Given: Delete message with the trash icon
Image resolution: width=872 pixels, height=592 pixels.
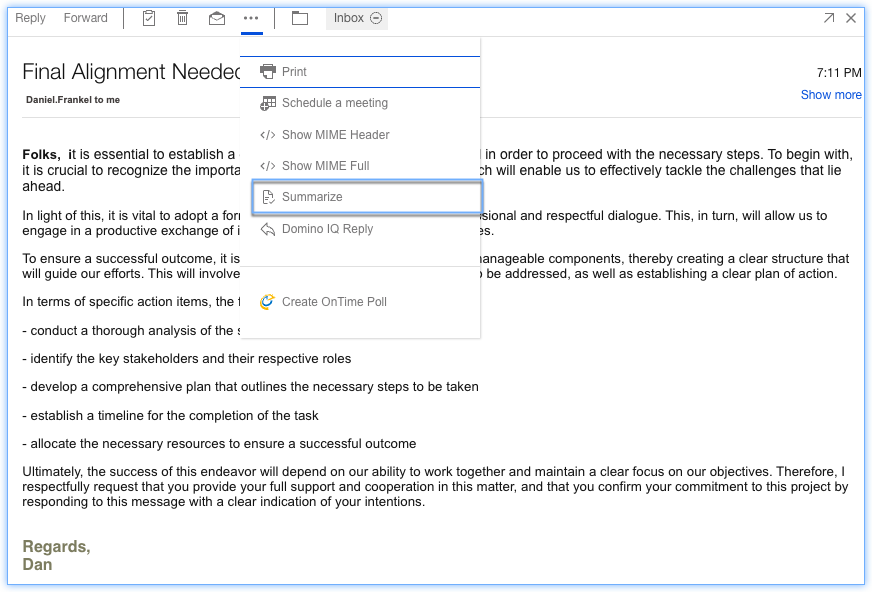Looking at the screenshot, I should pos(182,18).
